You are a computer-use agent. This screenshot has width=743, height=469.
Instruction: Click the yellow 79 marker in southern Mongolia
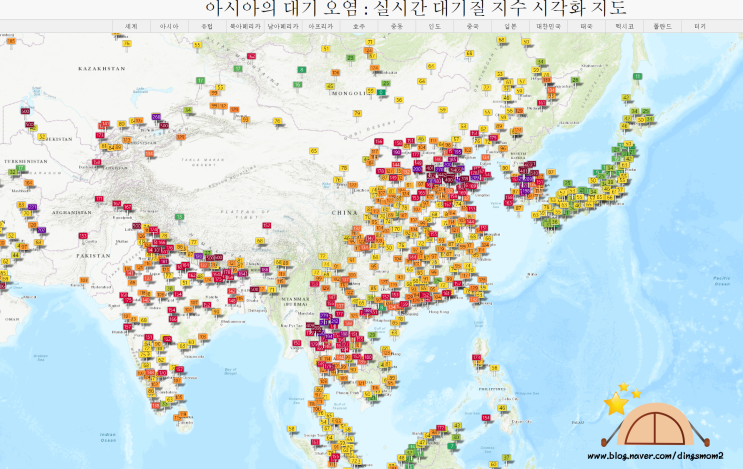(x=357, y=114)
